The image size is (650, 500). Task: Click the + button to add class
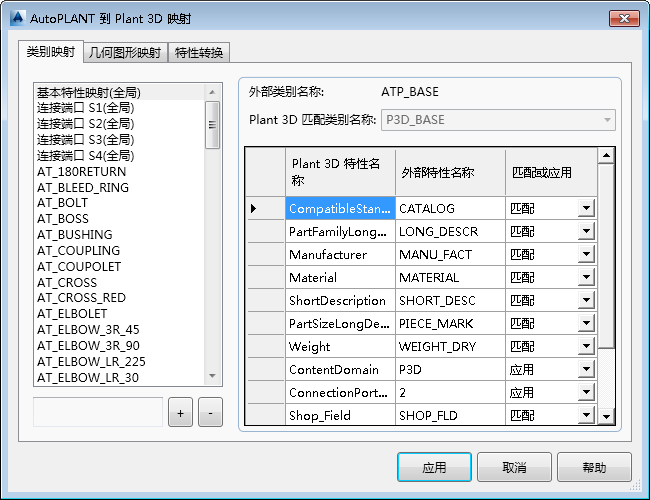[180, 413]
